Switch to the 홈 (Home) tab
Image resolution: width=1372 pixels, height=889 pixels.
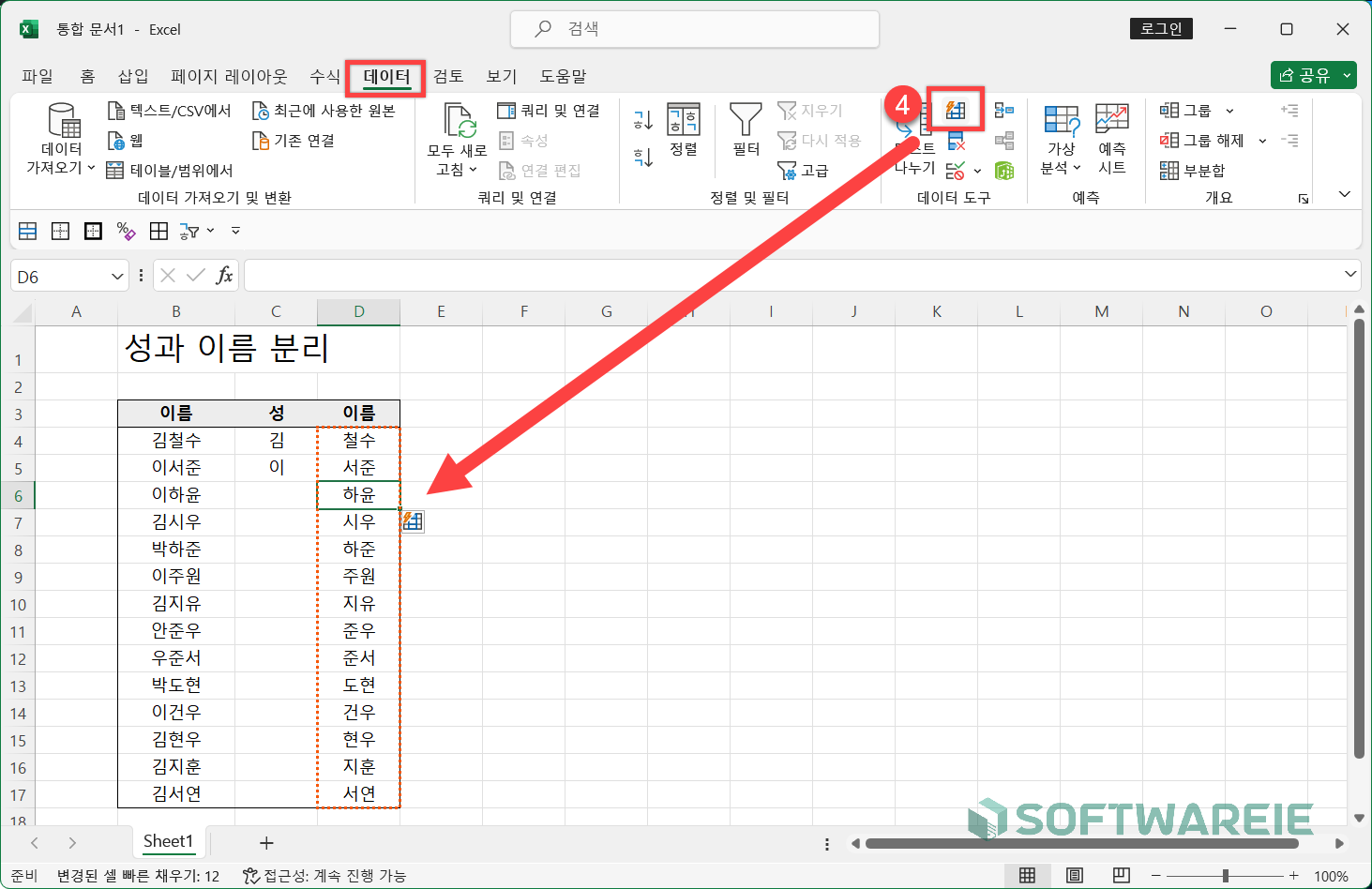coord(87,76)
